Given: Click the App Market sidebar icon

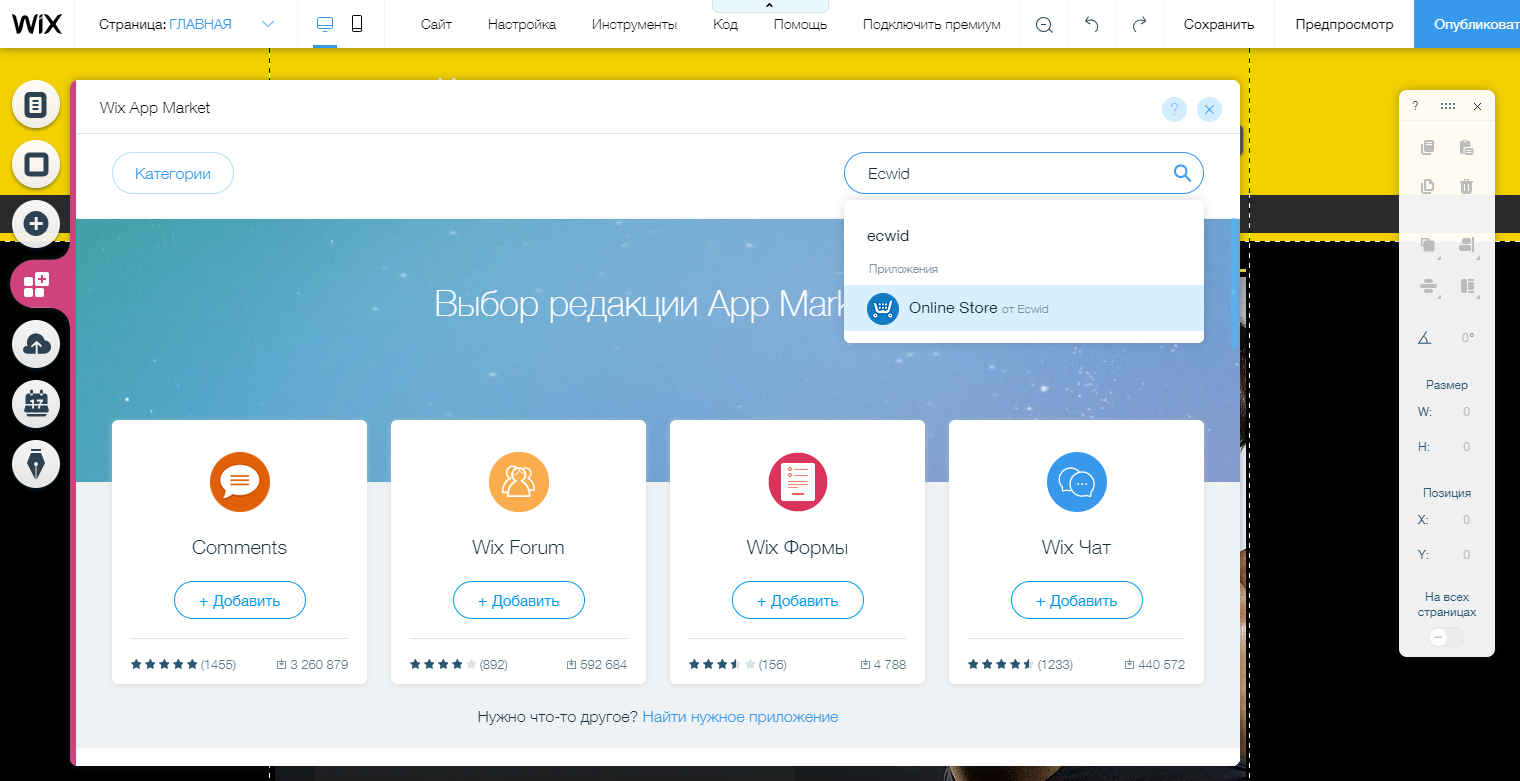Looking at the screenshot, I should tap(36, 284).
